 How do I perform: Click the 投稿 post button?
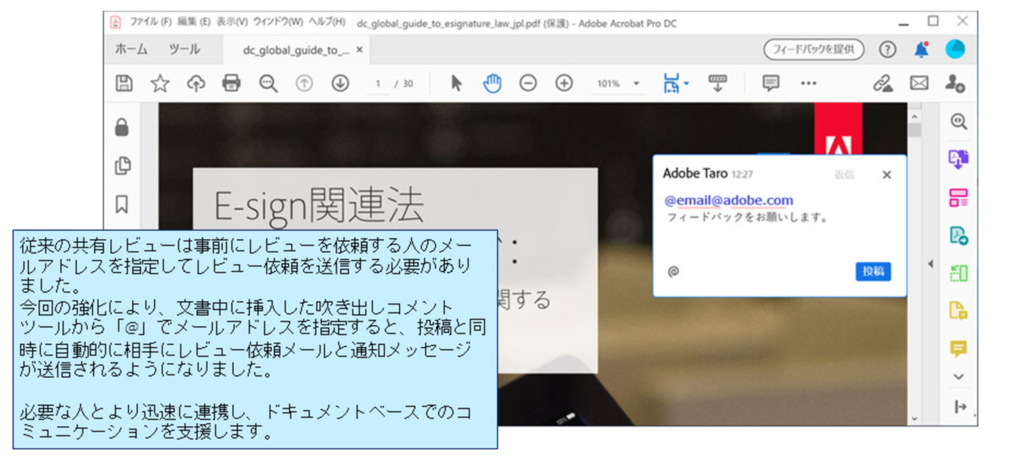[873, 271]
